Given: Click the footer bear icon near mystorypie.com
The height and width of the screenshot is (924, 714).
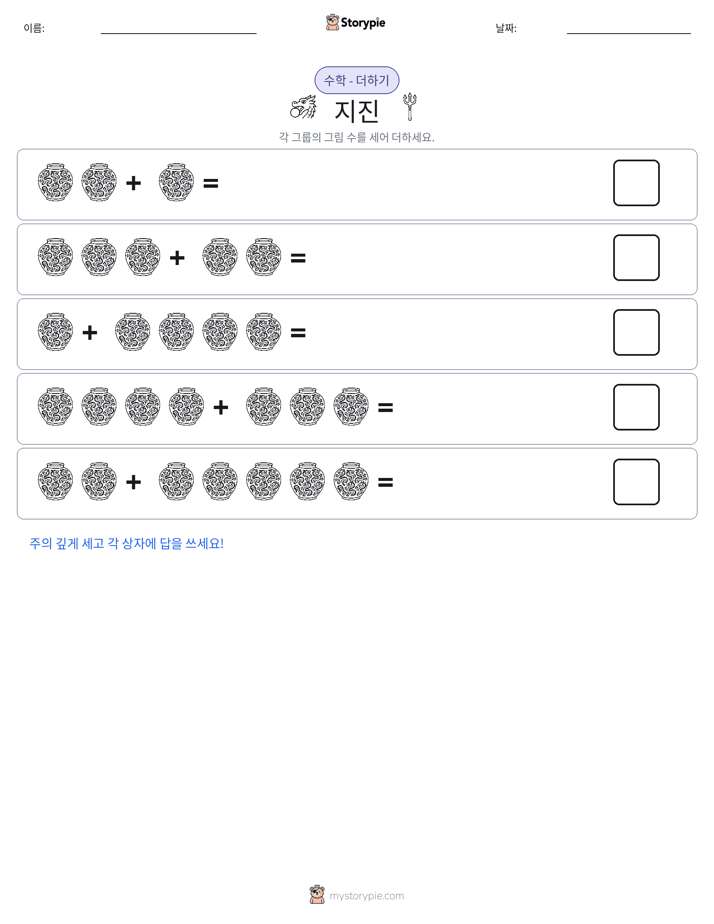Looking at the screenshot, I should (x=317, y=895).
